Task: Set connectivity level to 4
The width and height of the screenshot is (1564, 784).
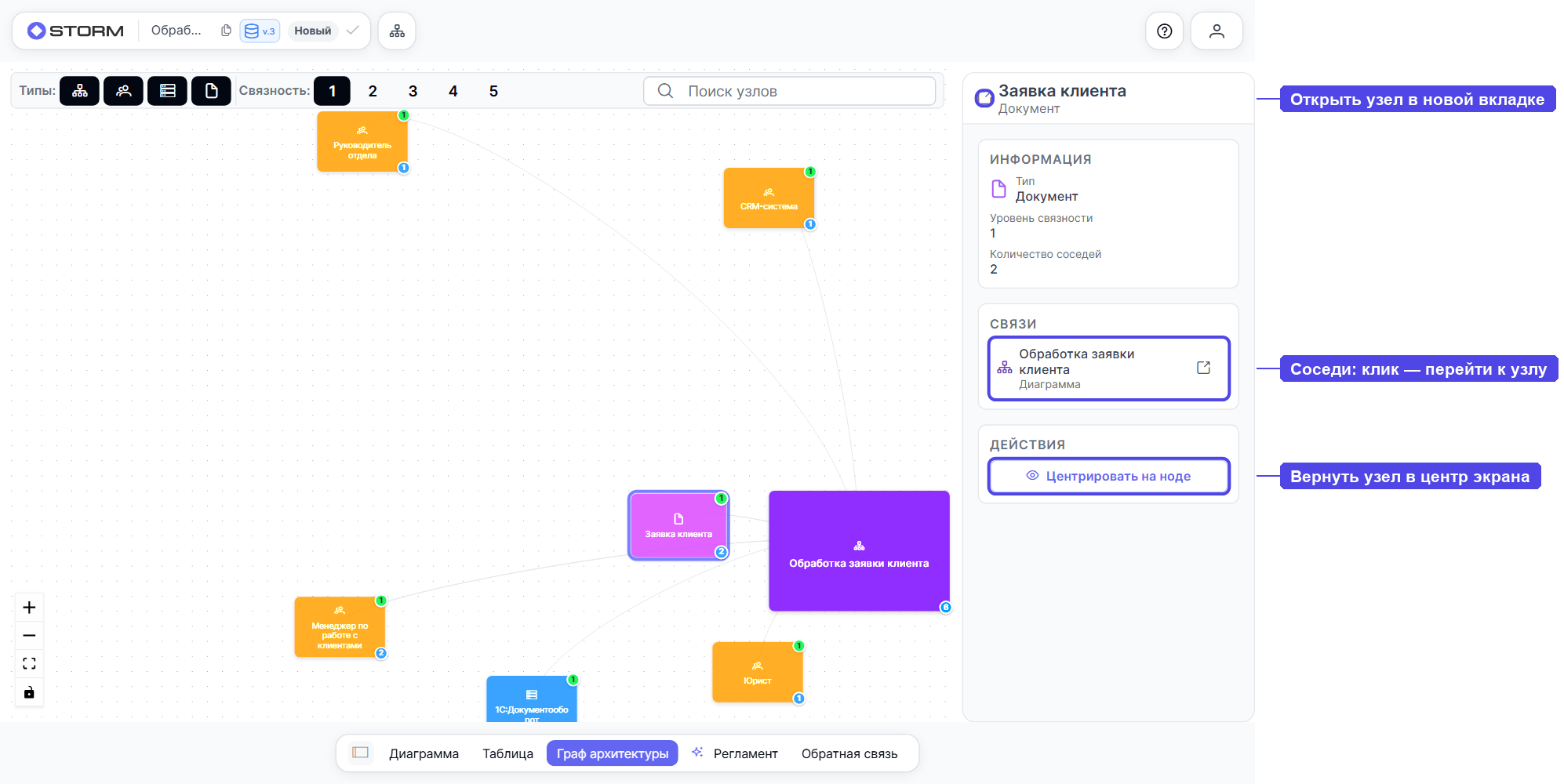Action: click(453, 91)
